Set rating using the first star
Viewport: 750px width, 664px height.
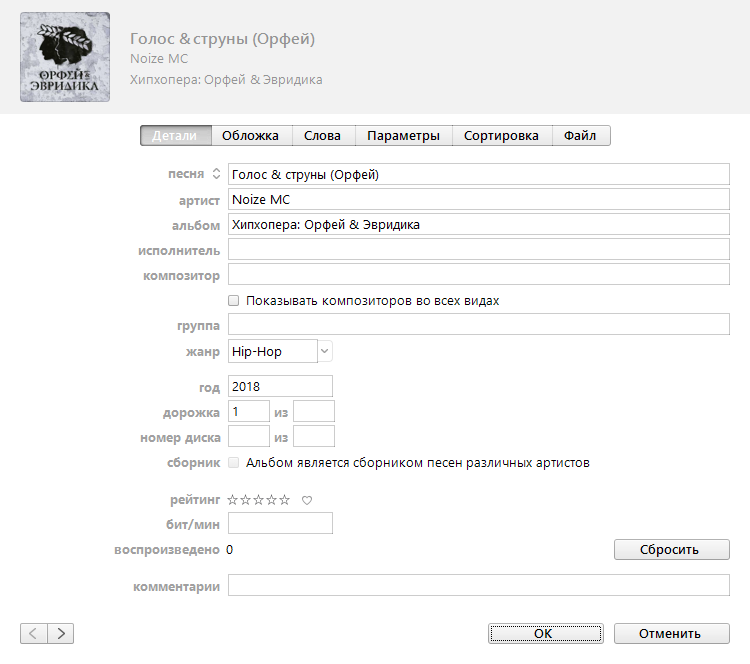[233, 500]
